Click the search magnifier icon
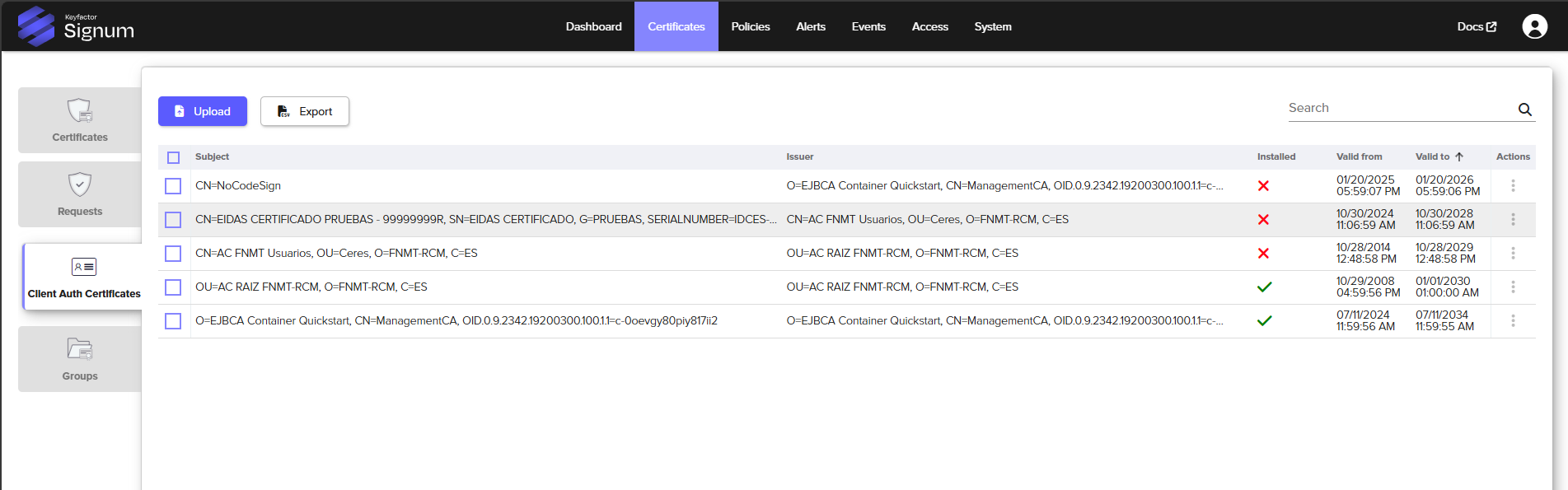The height and width of the screenshot is (490, 1568). pos(1524,110)
